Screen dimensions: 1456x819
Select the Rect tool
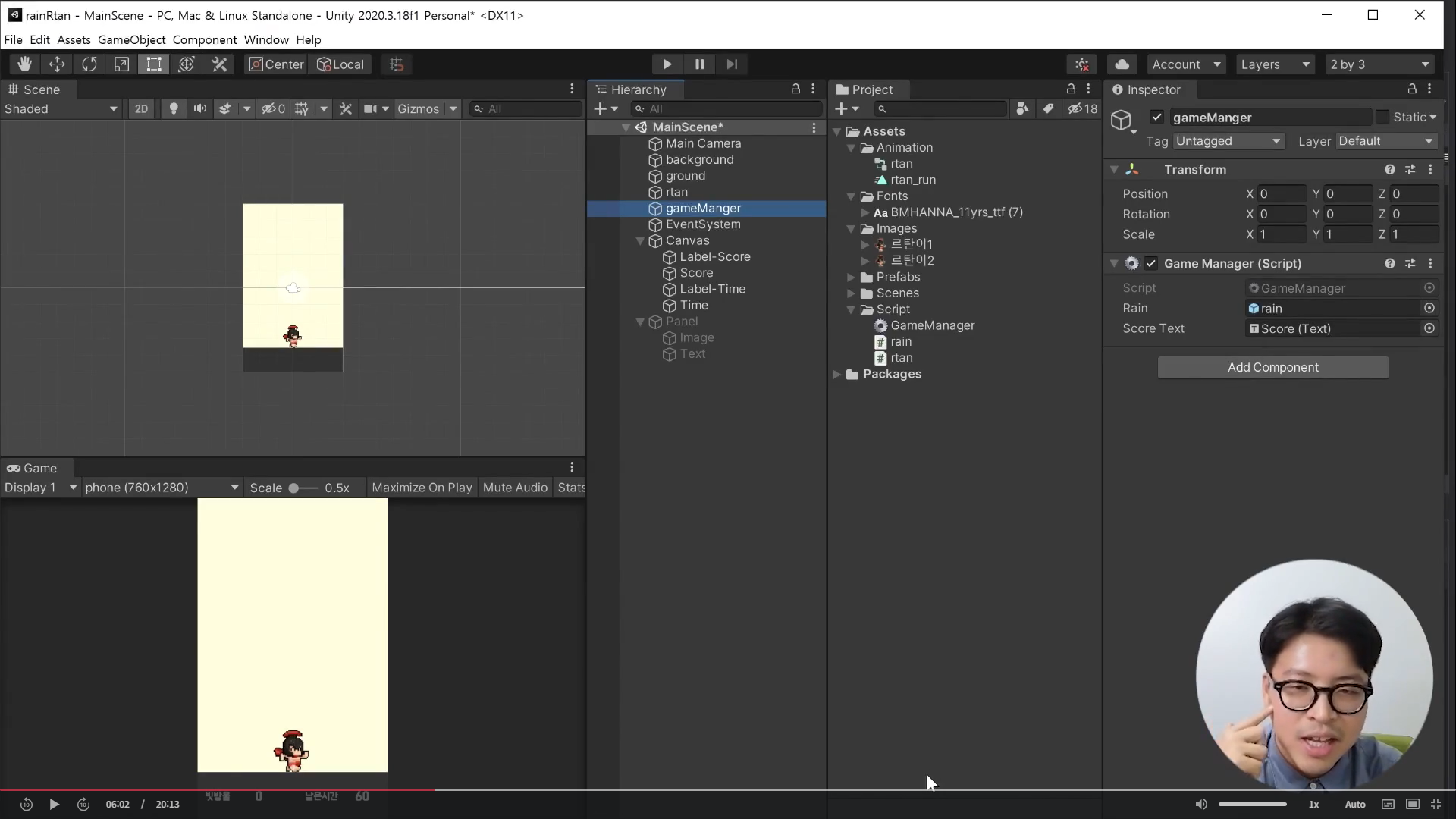[154, 64]
